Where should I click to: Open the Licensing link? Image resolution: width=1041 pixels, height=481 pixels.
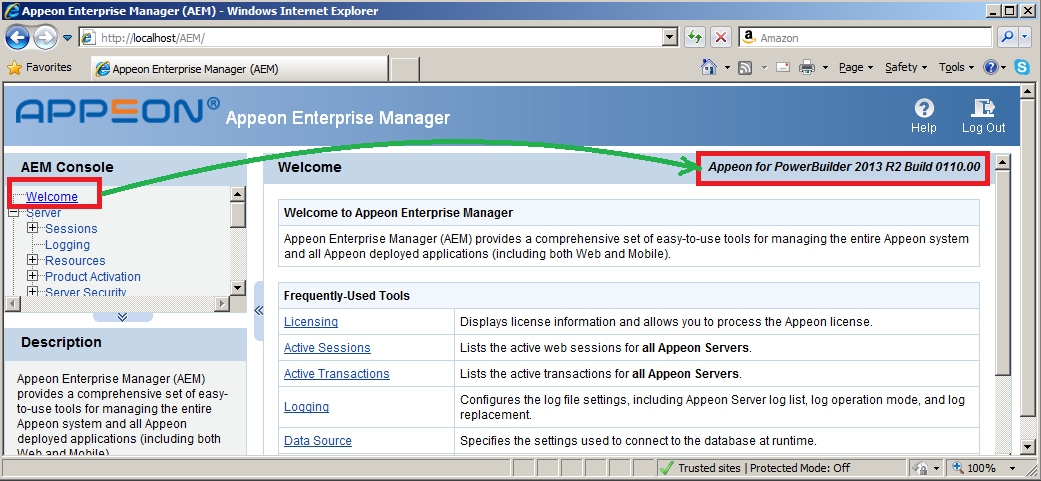point(311,322)
